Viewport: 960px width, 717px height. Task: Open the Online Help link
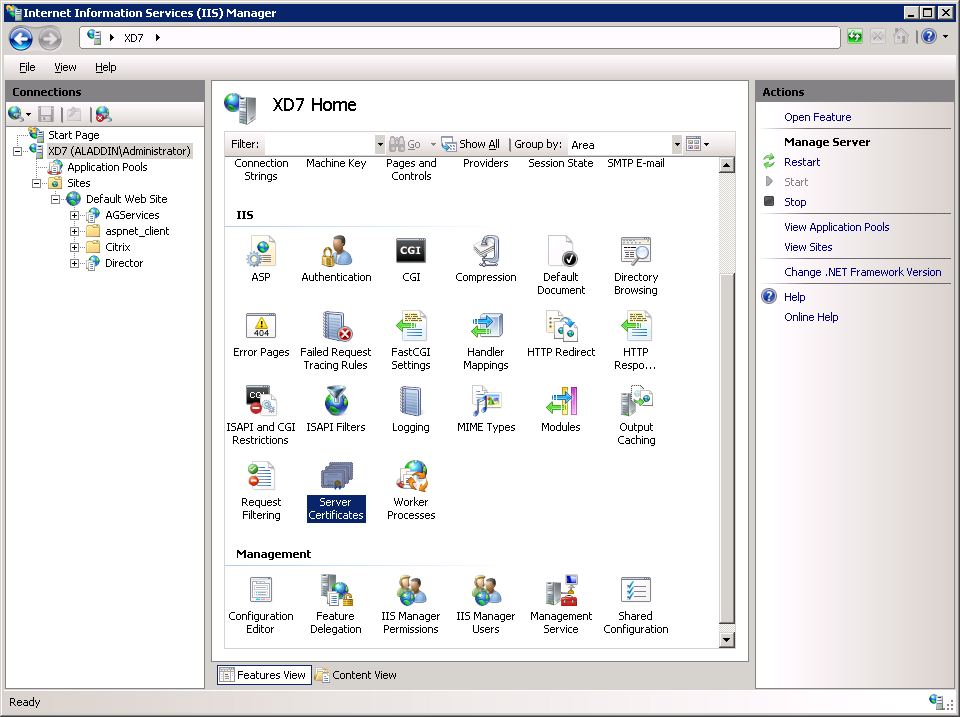[x=811, y=317]
